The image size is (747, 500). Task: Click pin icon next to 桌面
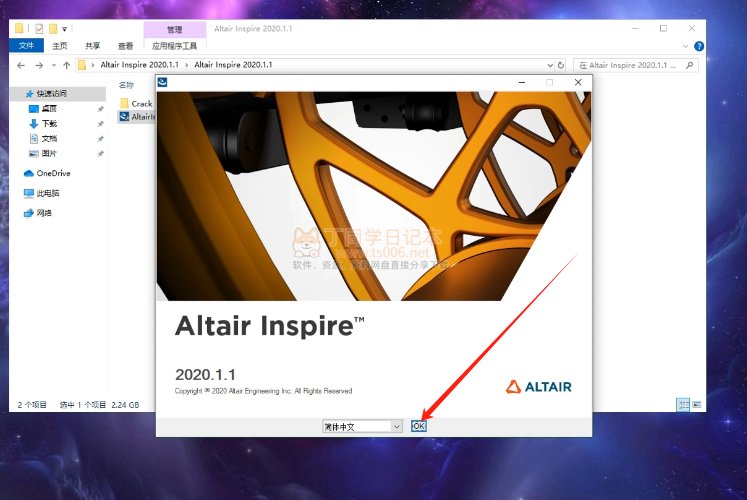[101, 109]
